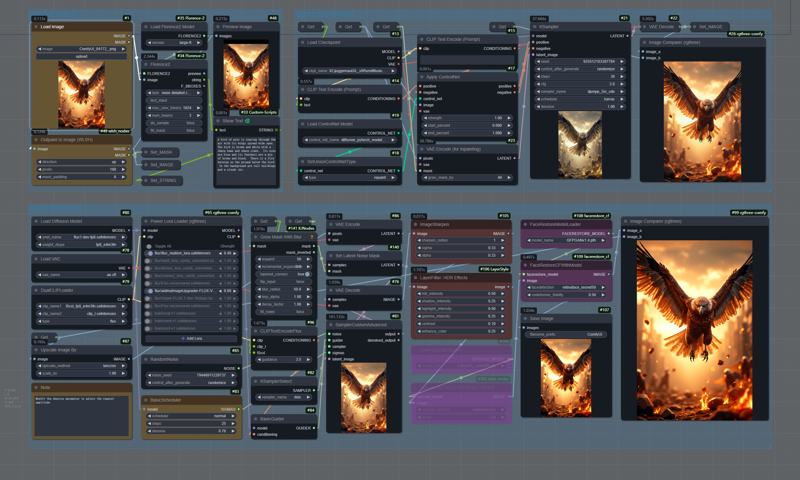The image size is (800, 480).
Task: Open the task dropdown in the Florence2 node
Action: (x=174, y=93)
